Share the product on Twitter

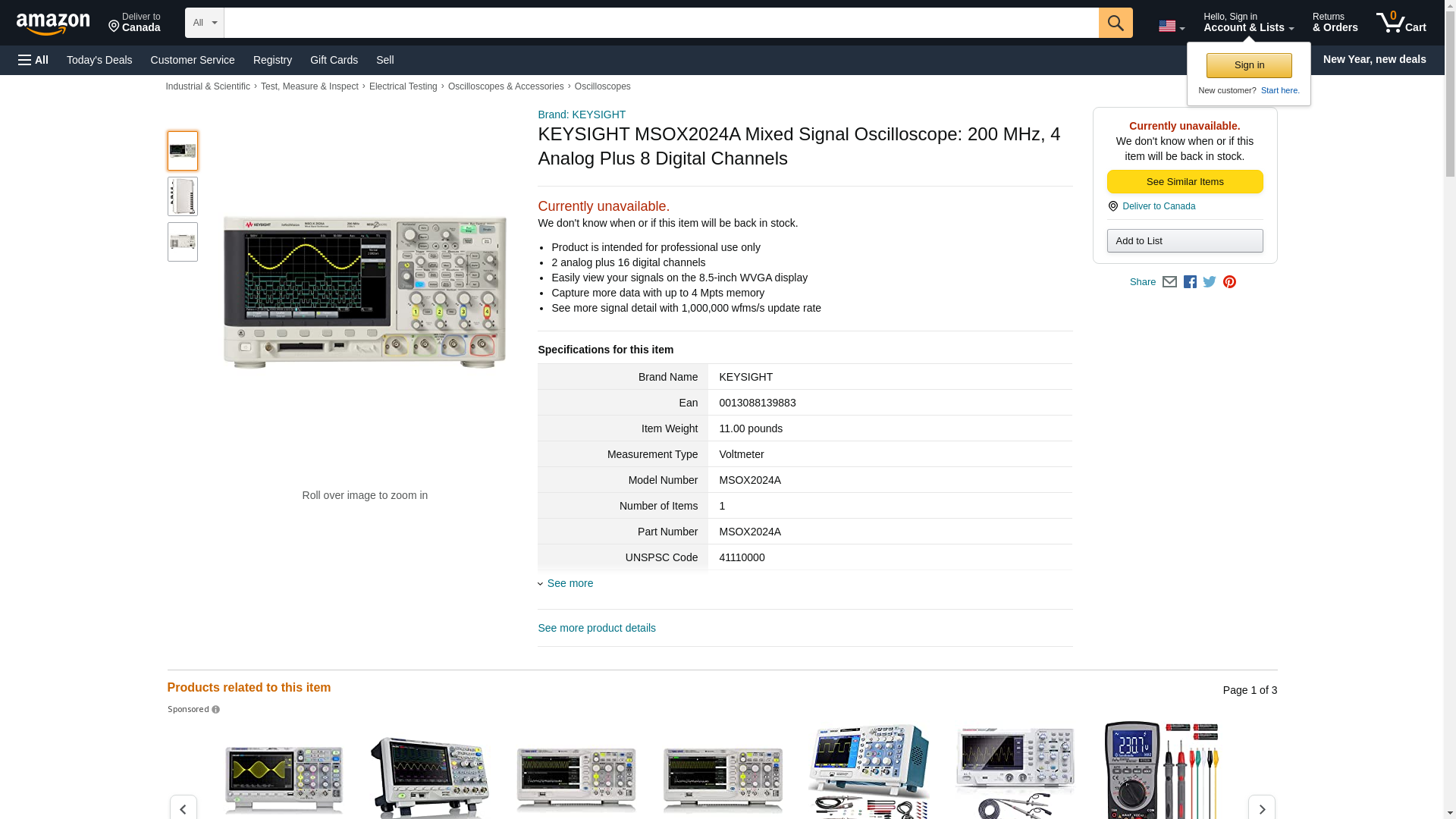pos(1210,282)
